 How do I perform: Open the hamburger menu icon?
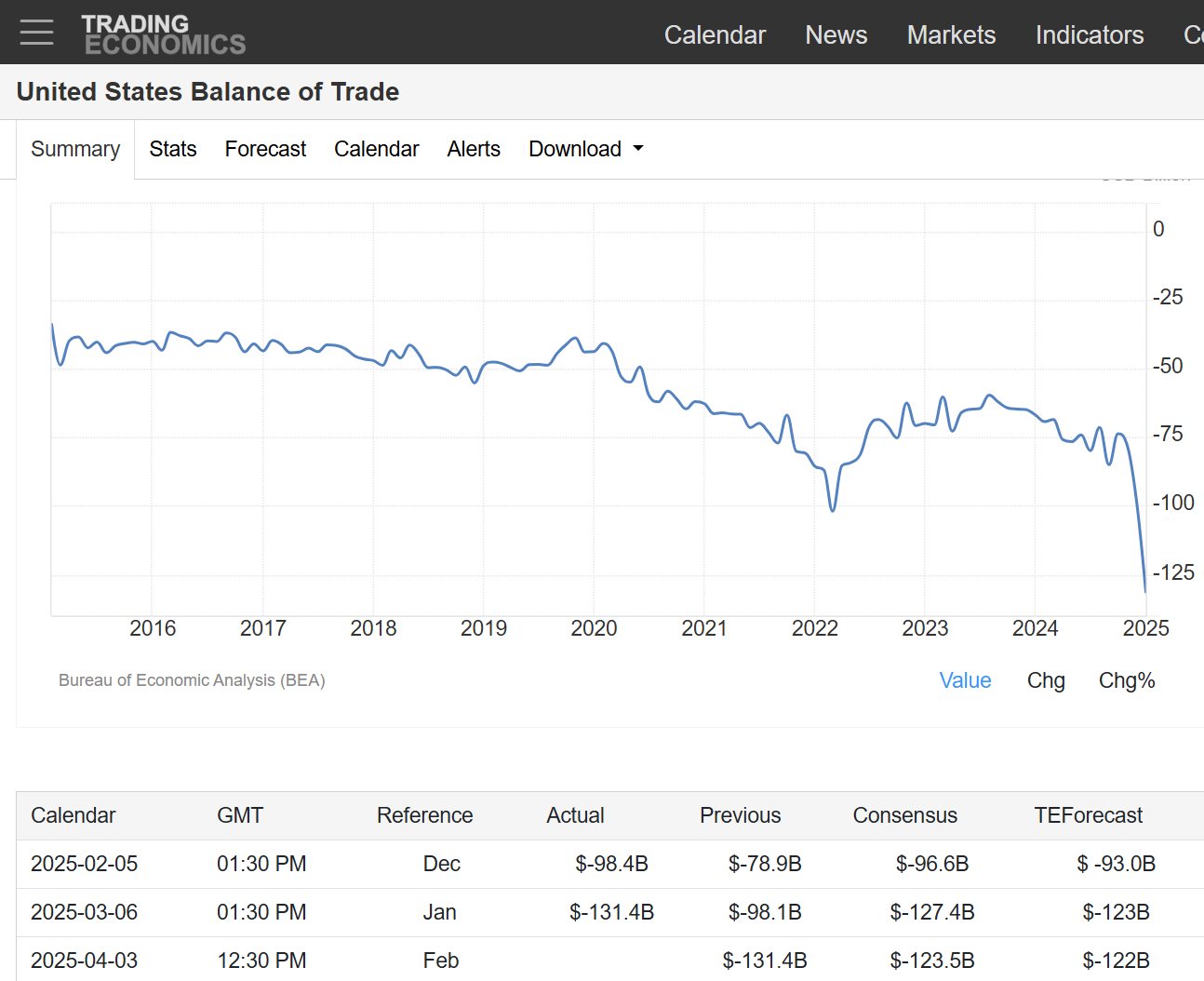[x=36, y=33]
